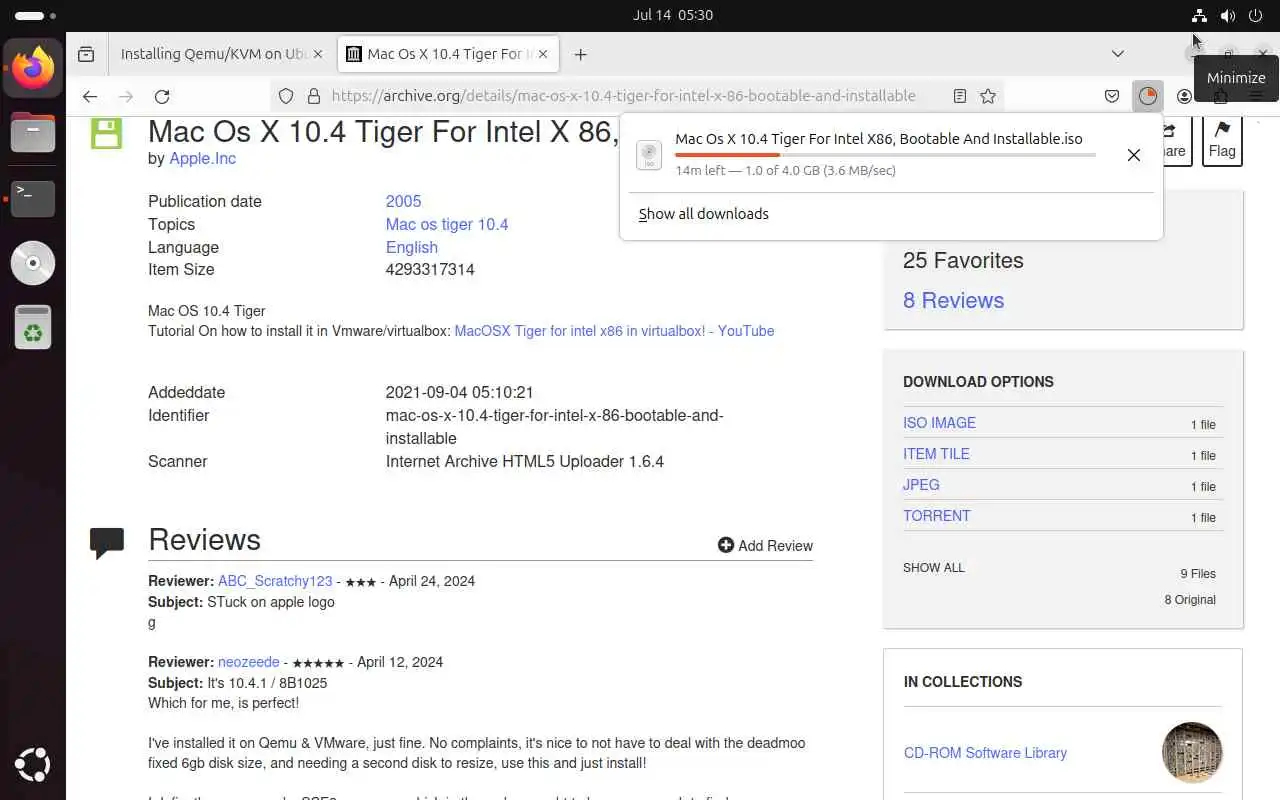Screen dimensions: 1280x800
Task: Click the volume icon in top bar
Action: click(x=1228, y=15)
